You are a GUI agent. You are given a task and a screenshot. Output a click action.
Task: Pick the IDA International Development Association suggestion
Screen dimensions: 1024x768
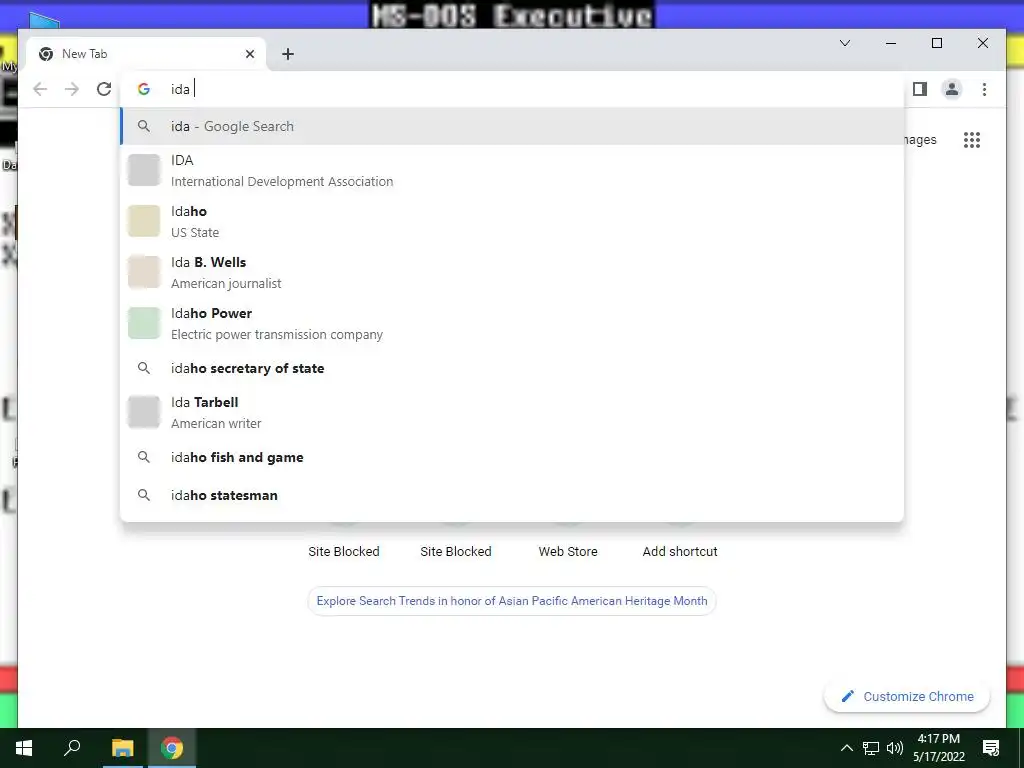click(512, 170)
